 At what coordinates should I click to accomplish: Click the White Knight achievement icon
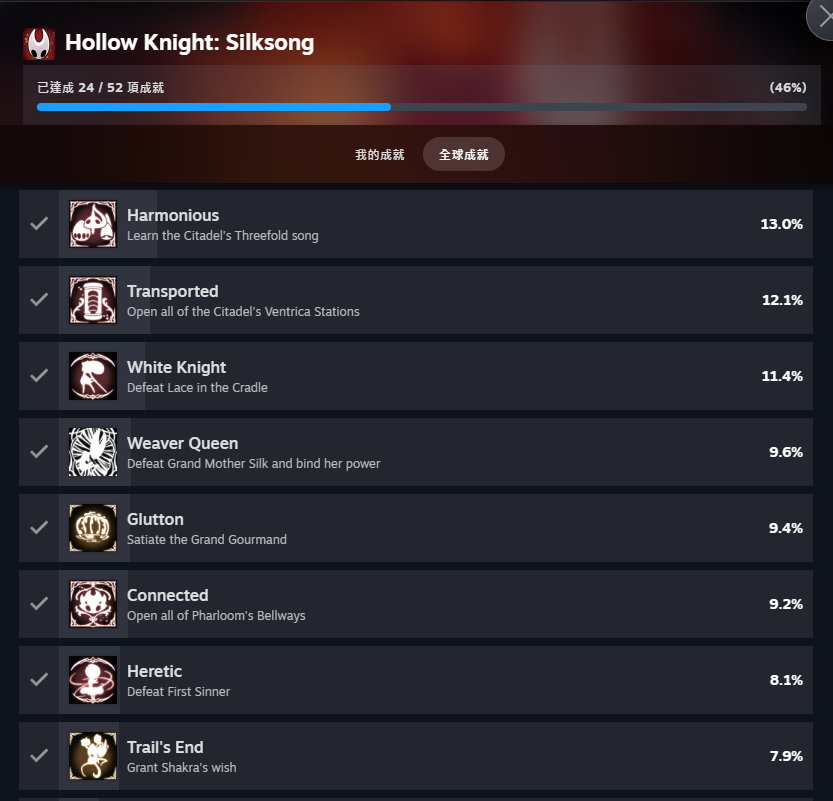[93, 376]
